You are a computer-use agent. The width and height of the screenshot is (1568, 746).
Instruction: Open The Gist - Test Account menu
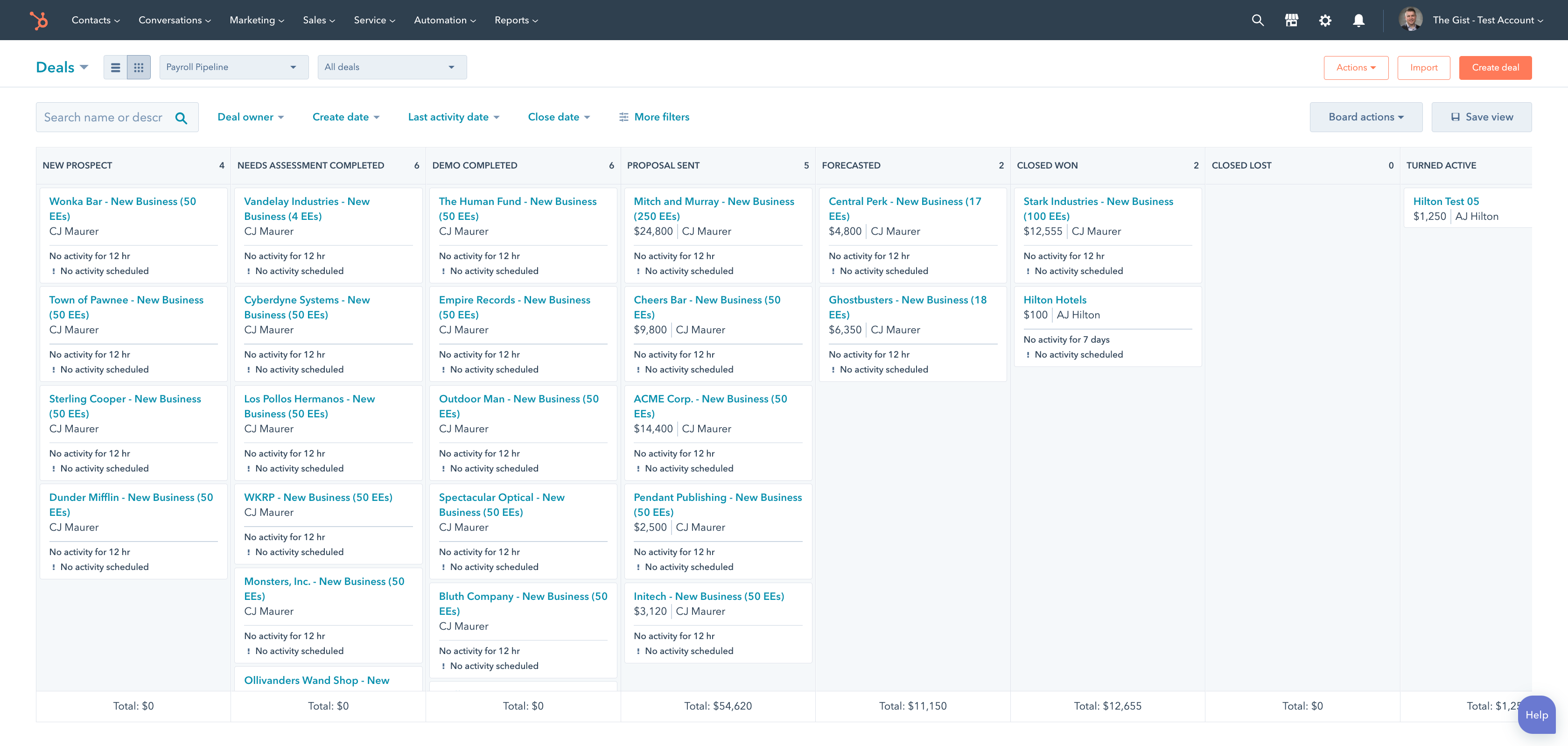pyautogui.click(x=1488, y=20)
